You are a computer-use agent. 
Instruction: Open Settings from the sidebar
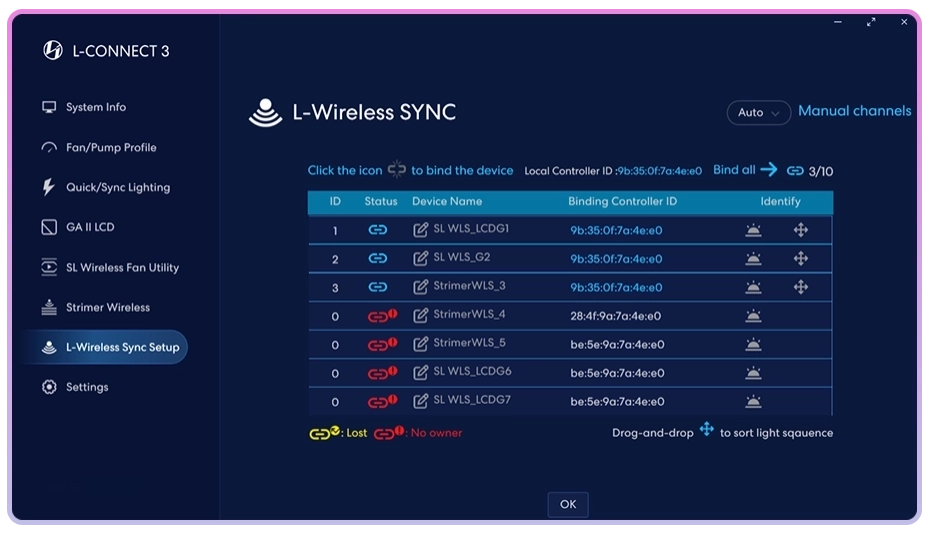(75, 387)
